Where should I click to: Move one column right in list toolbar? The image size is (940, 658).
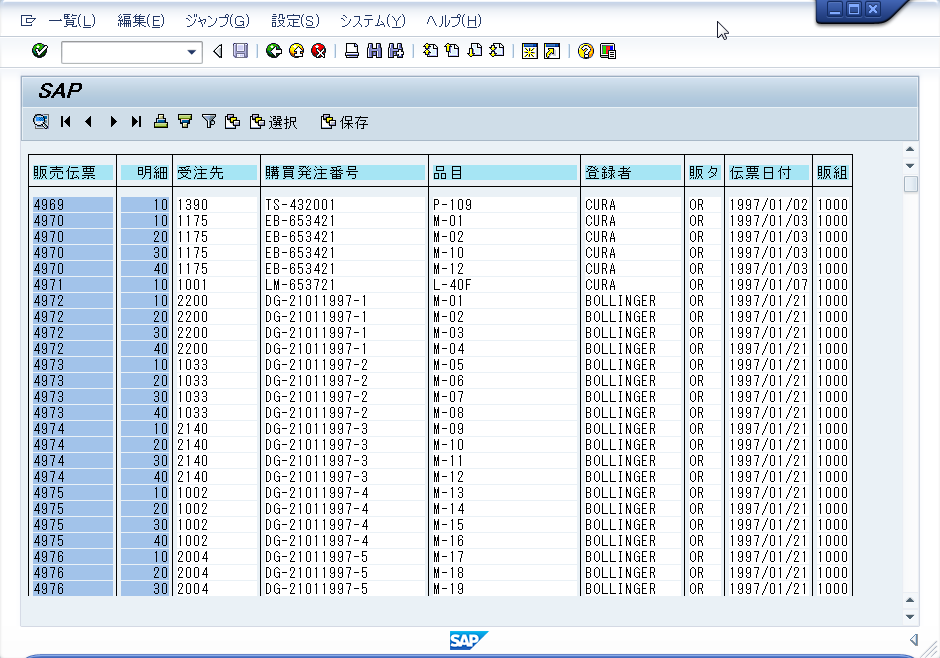click(113, 122)
